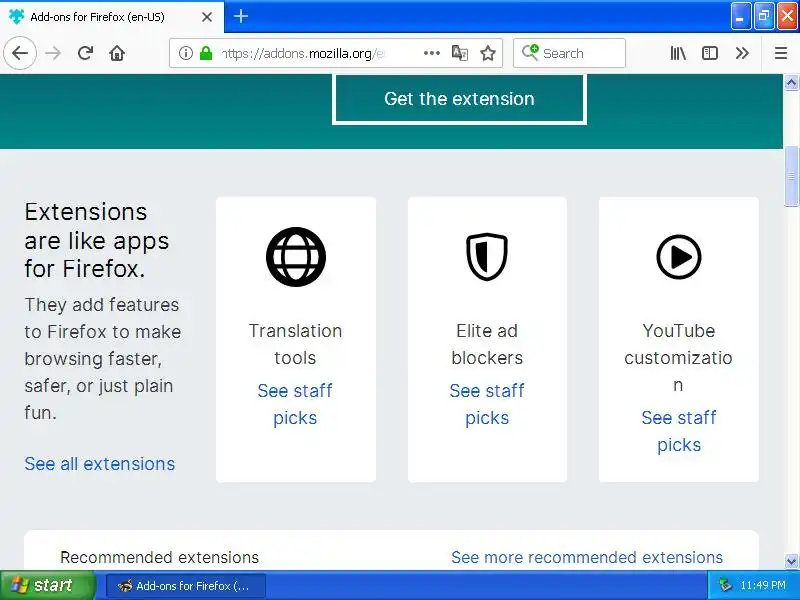Open staff picks for Elite ad blockers

coord(487,404)
